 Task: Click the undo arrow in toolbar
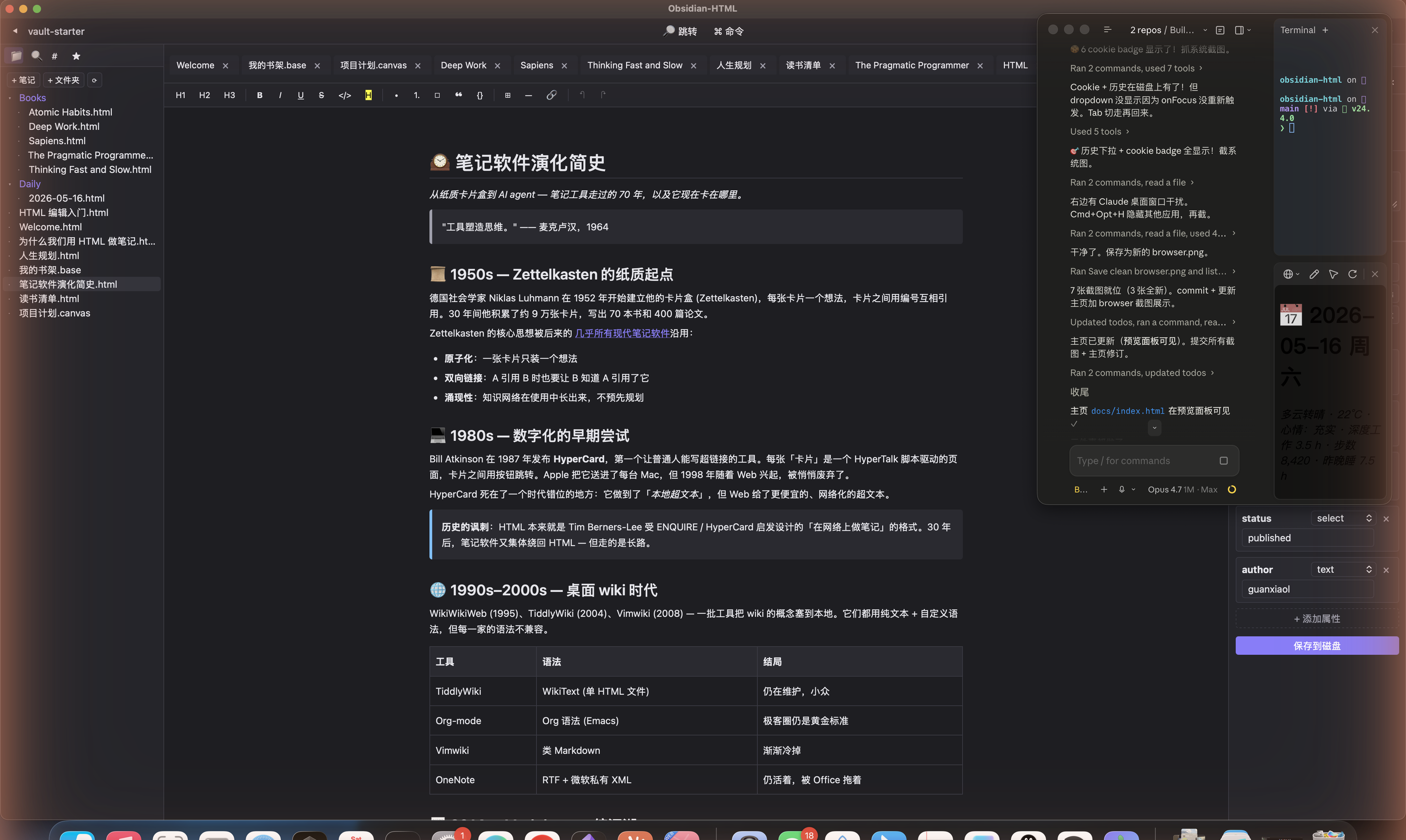click(582, 95)
